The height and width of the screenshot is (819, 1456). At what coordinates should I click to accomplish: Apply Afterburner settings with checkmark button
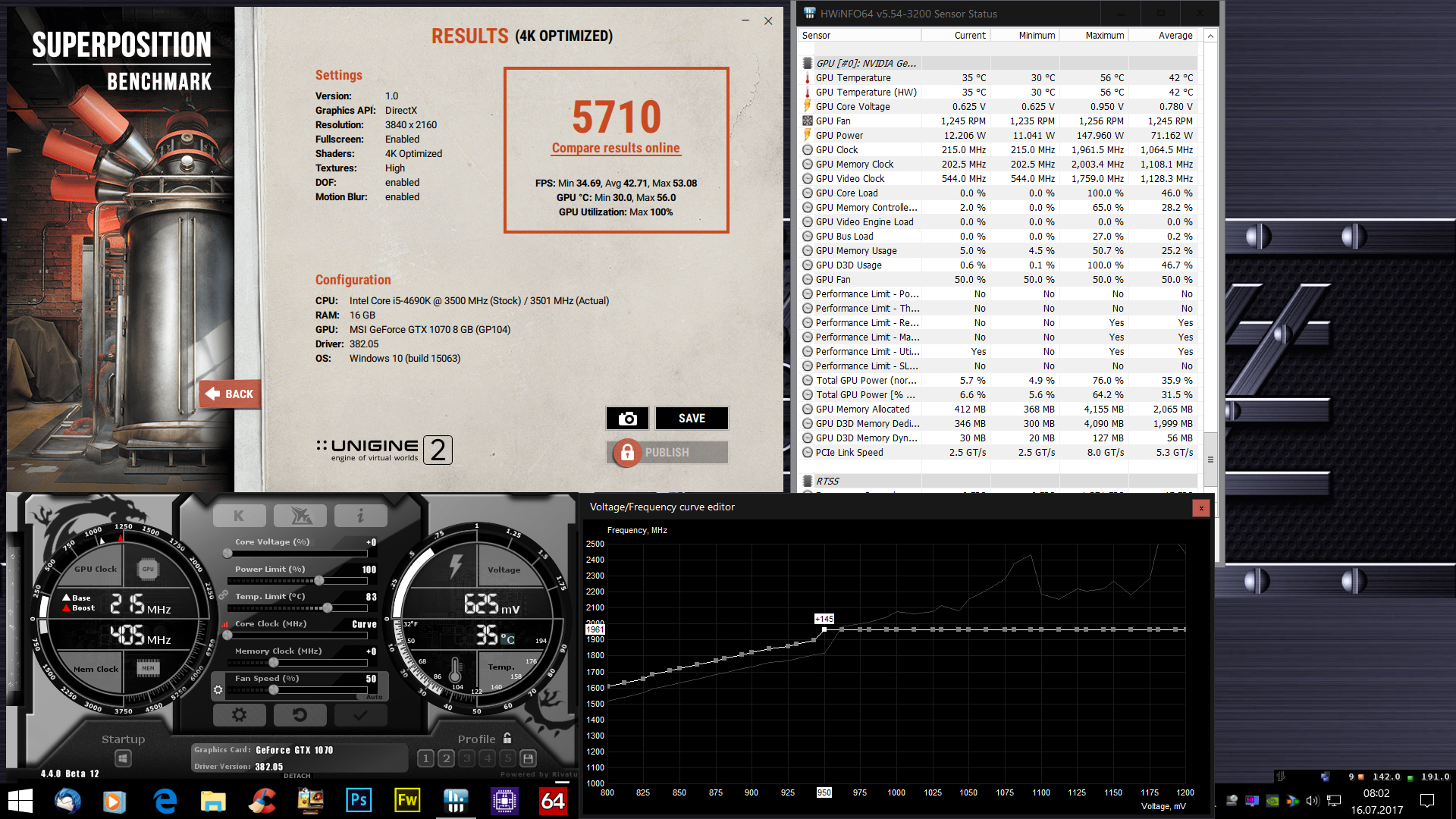360,714
